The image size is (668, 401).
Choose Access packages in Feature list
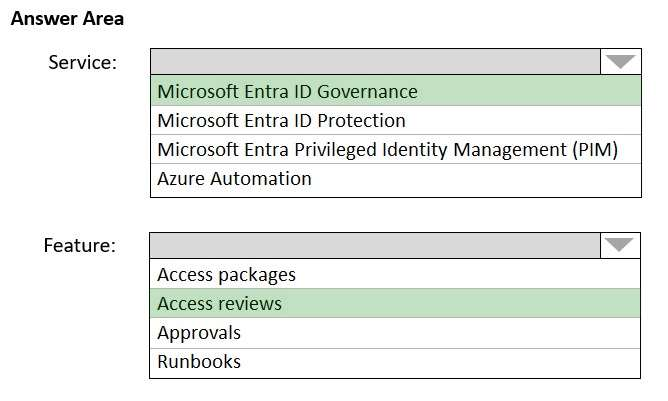226,274
